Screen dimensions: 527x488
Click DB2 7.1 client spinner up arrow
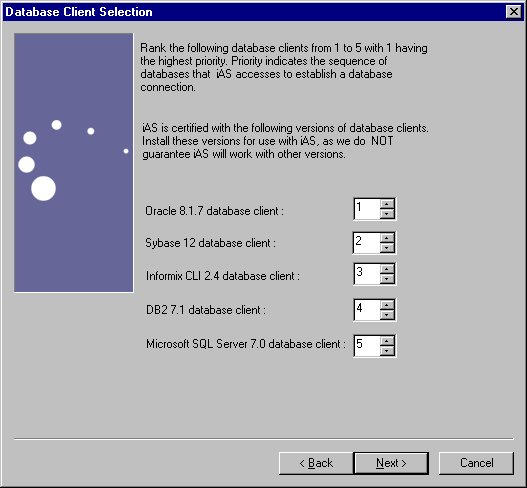coord(387,305)
